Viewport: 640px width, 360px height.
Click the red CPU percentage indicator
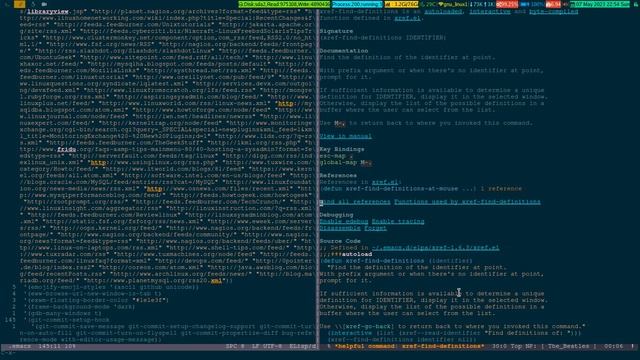pyautogui.click(x=507, y=4)
